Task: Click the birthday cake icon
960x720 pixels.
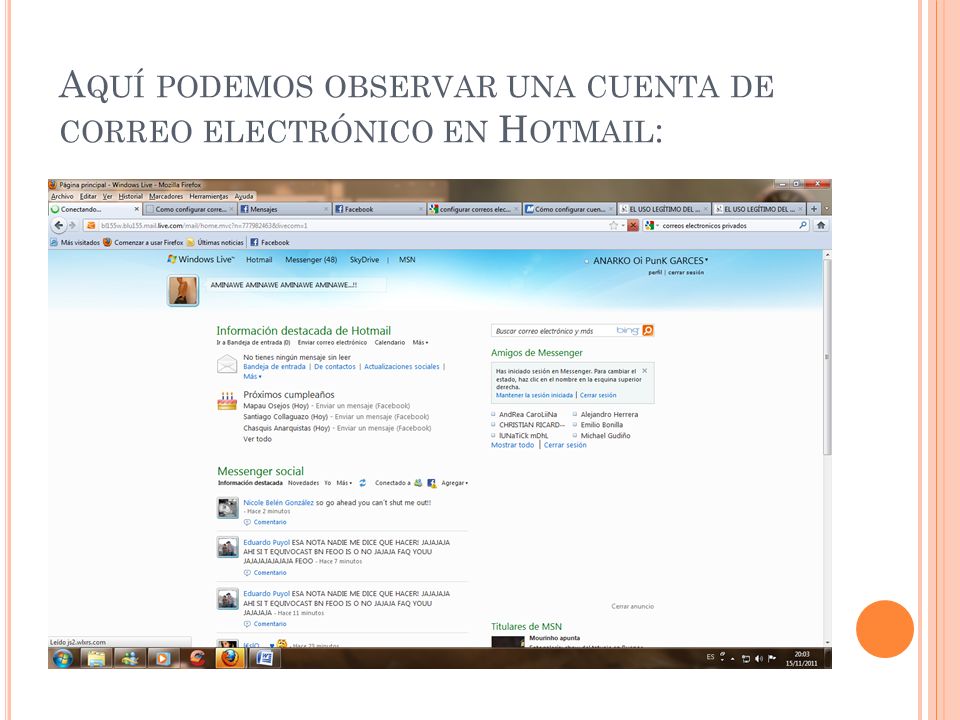Action: (227, 401)
